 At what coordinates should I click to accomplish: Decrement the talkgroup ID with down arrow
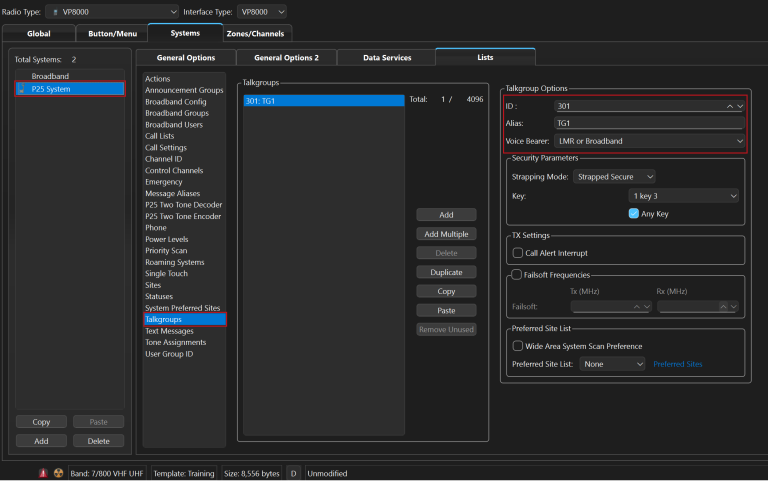(740, 105)
